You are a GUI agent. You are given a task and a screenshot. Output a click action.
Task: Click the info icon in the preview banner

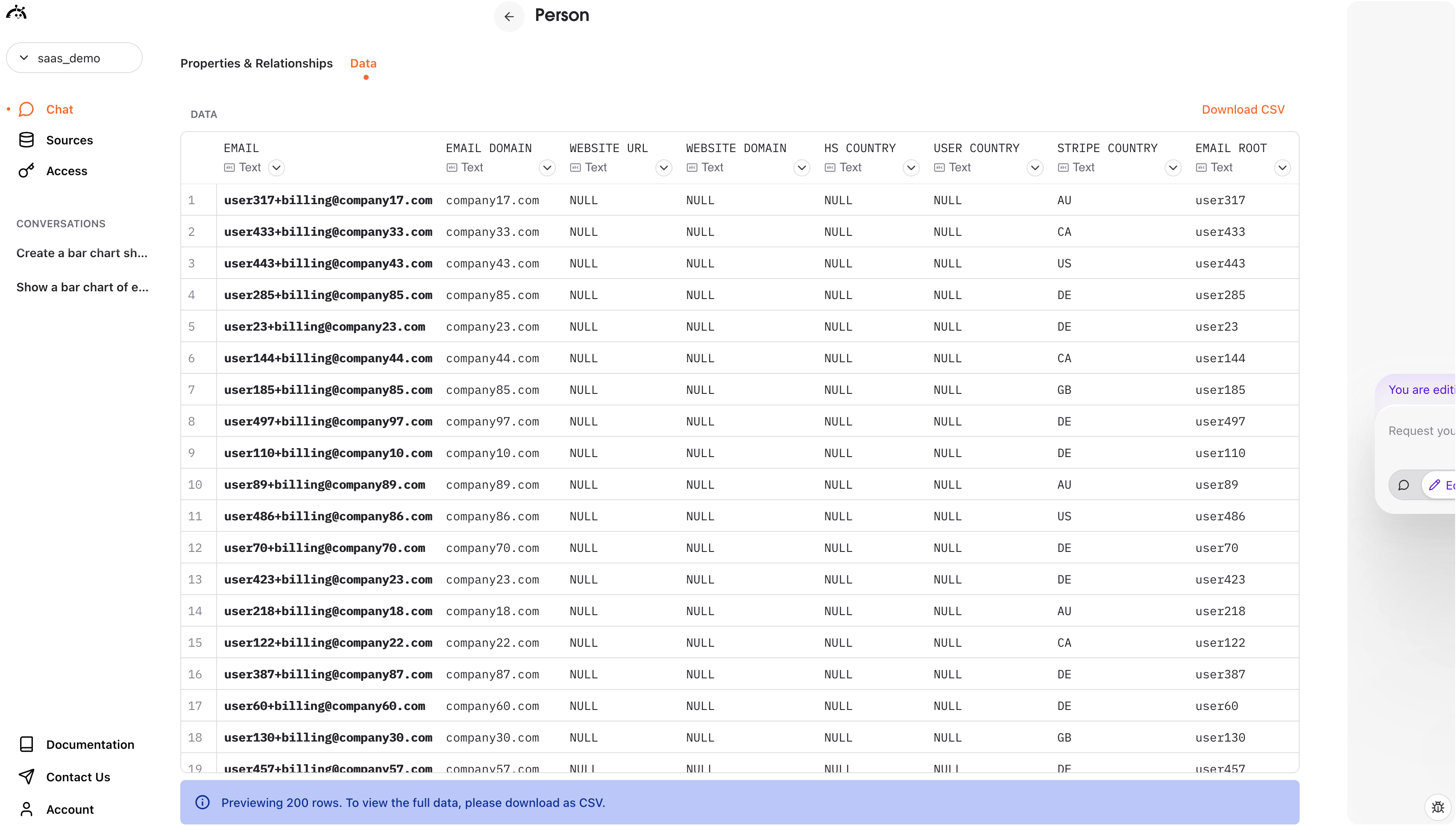pyautogui.click(x=203, y=802)
